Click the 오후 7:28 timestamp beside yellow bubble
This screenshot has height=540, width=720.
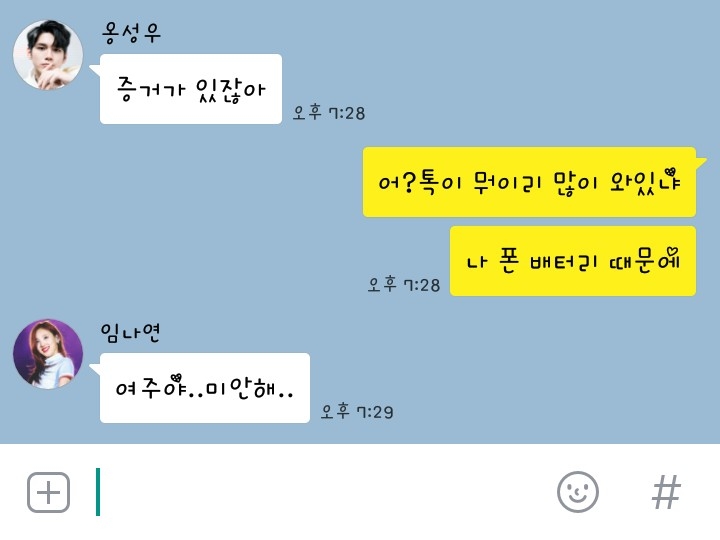[x=404, y=284]
